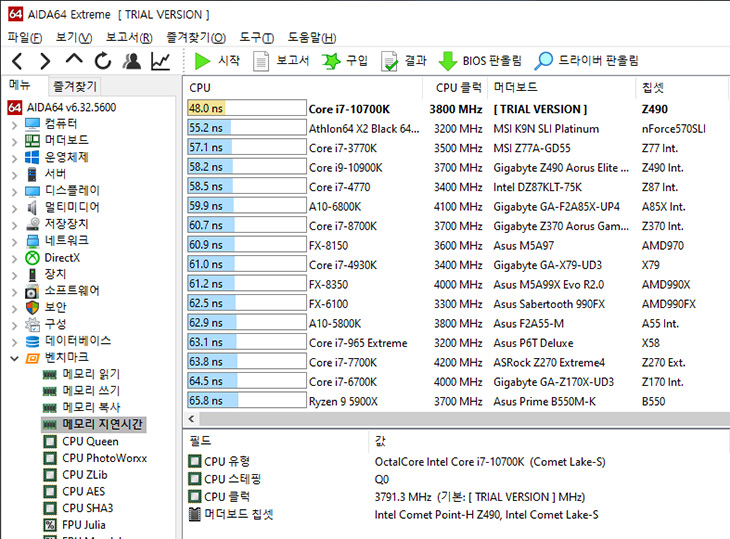Screen dimensions: 730x539
Task: Expand the 서버 tree node
Action: pyautogui.click(x=14, y=175)
